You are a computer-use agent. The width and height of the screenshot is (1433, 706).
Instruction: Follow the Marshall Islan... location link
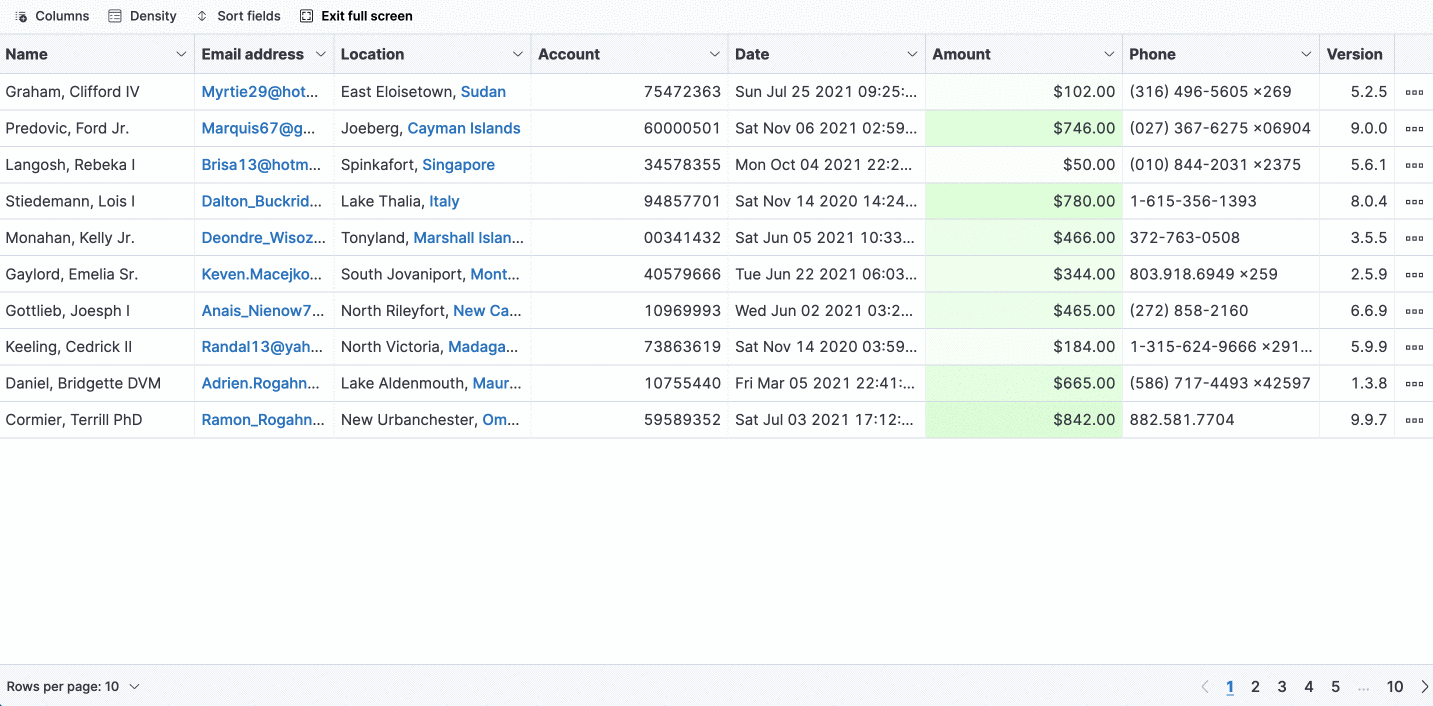click(468, 238)
